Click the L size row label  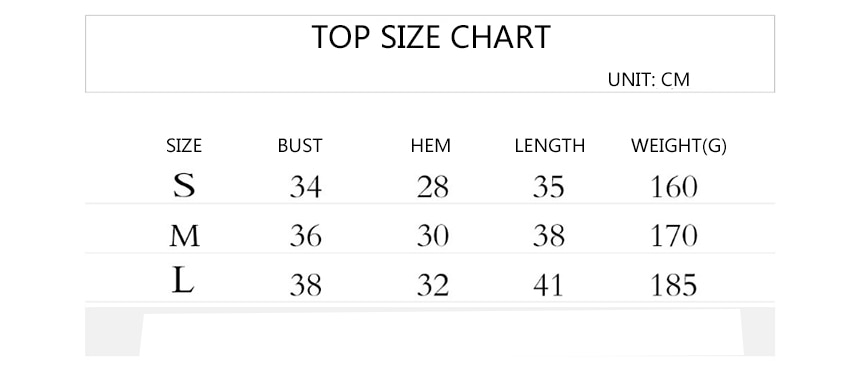183,282
